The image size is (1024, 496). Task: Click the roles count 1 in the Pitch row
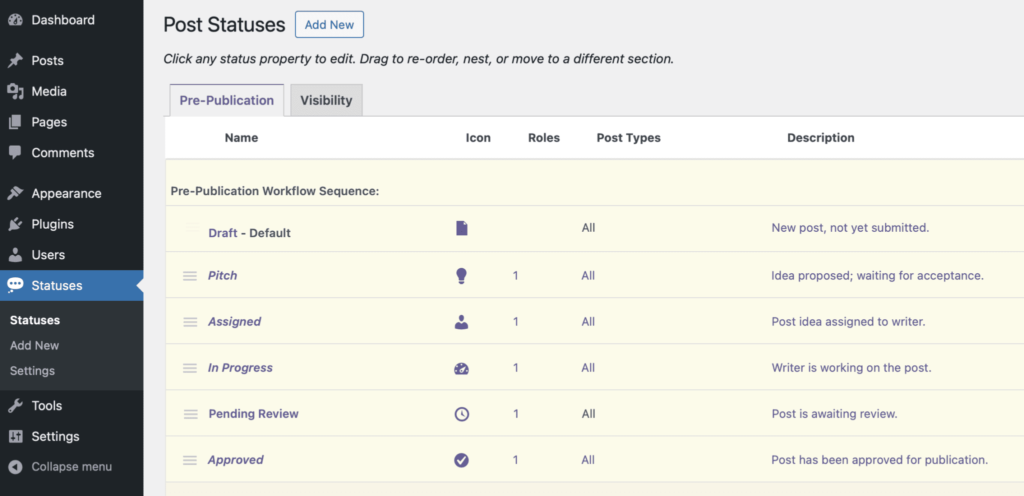(x=515, y=276)
